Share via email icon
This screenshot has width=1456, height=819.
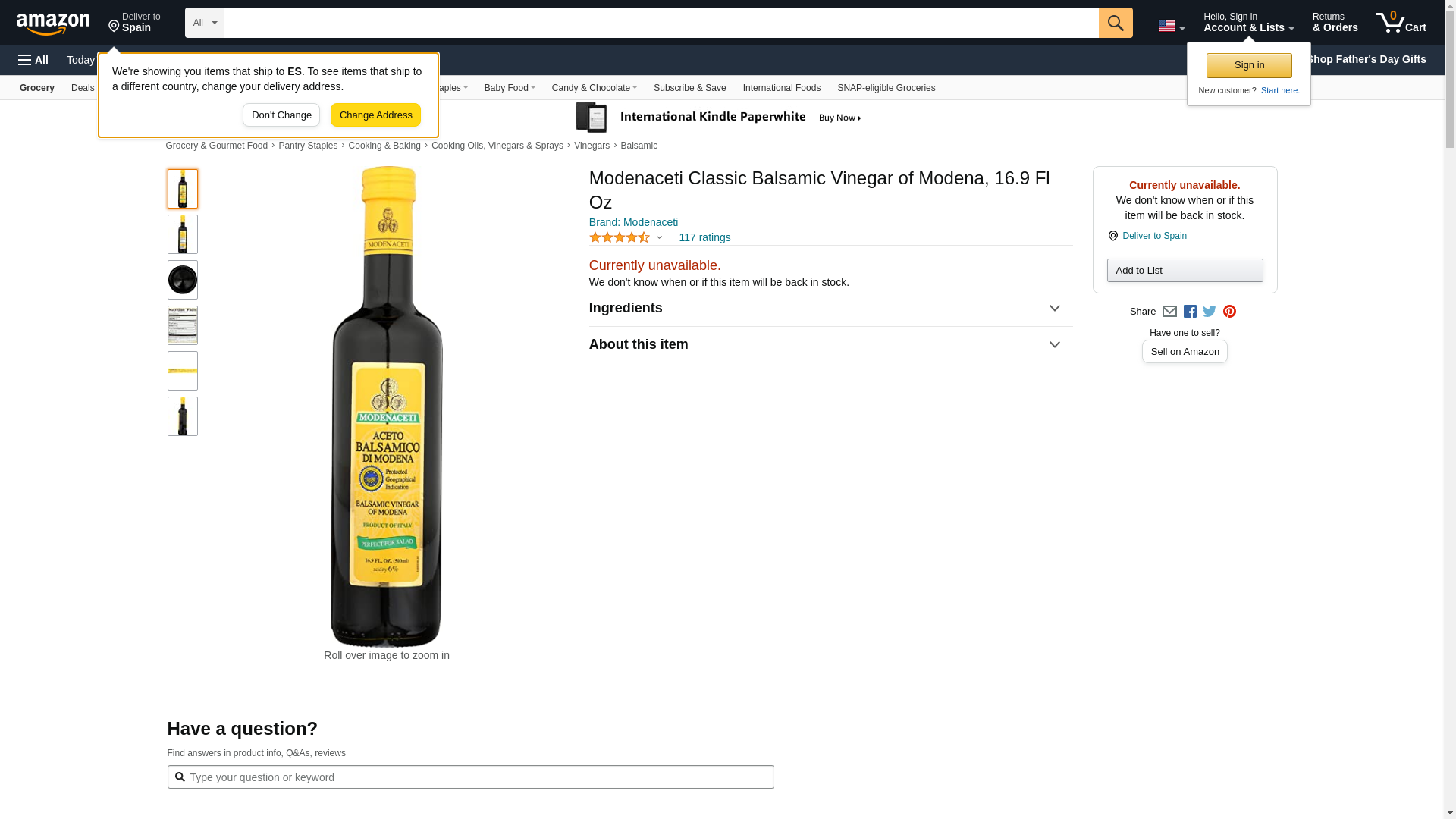1169,312
